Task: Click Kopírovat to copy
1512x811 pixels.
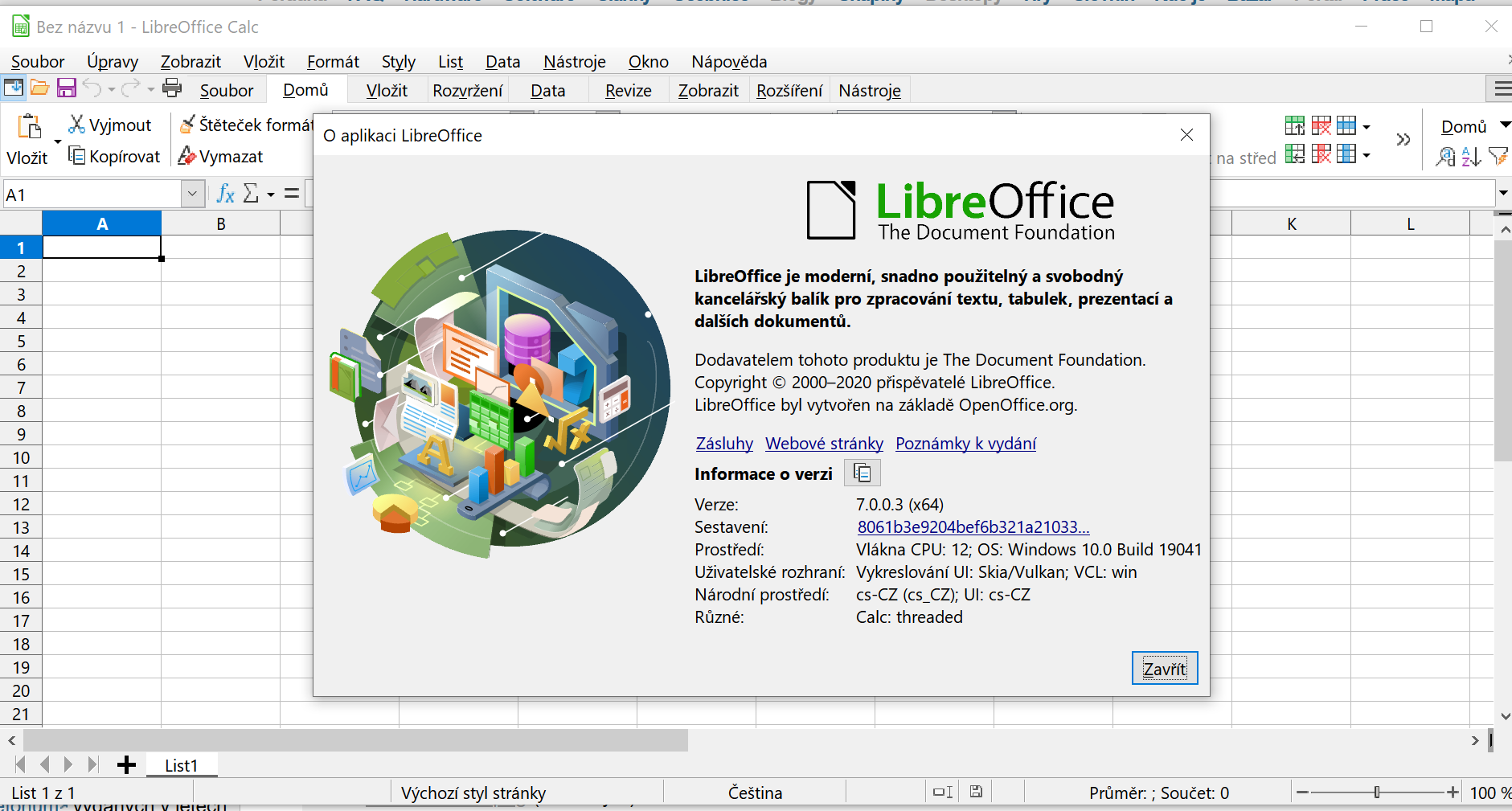Action: [114, 156]
